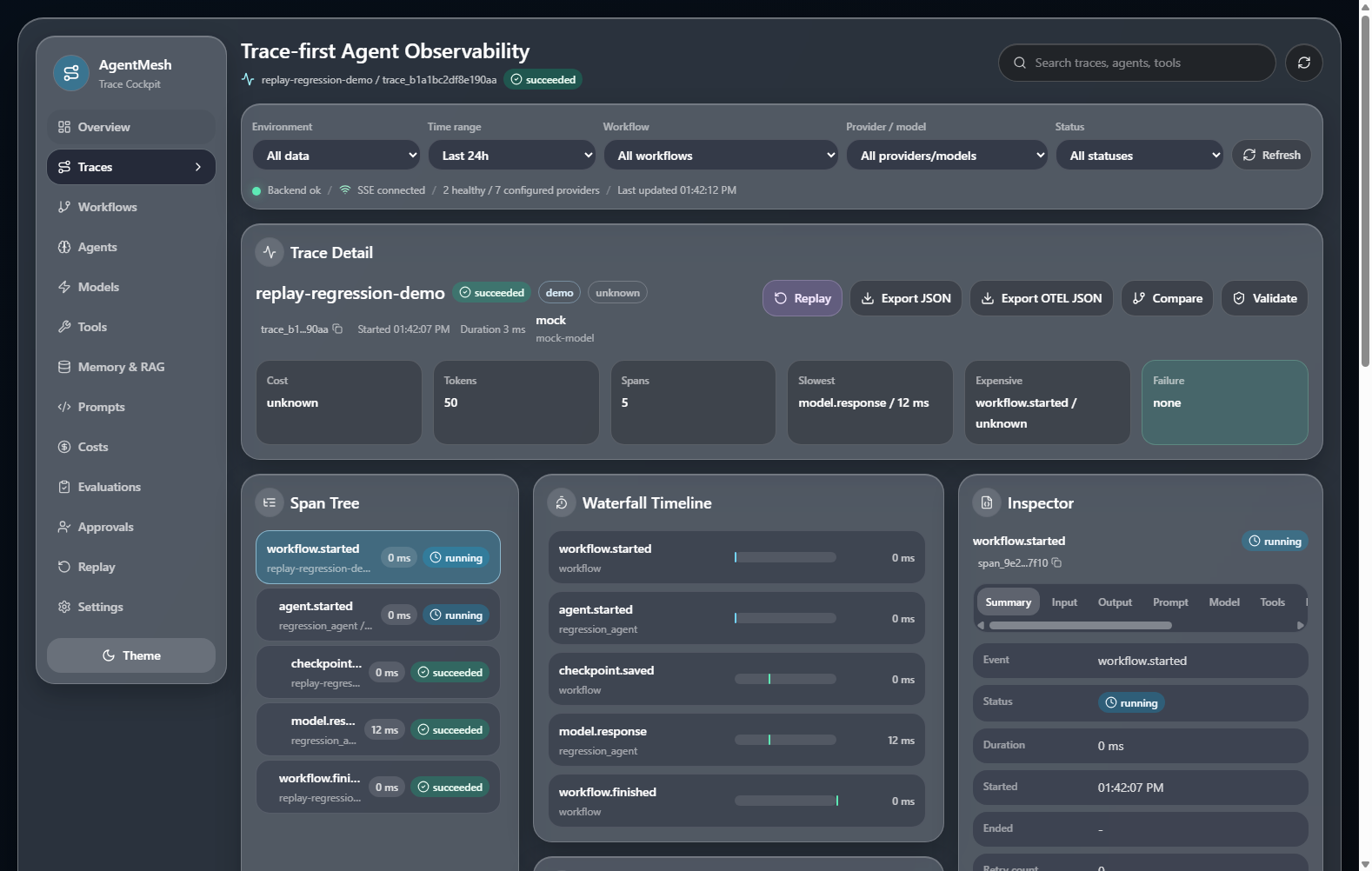Click the Validate button
The image size is (1372, 871).
(x=1265, y=298)
